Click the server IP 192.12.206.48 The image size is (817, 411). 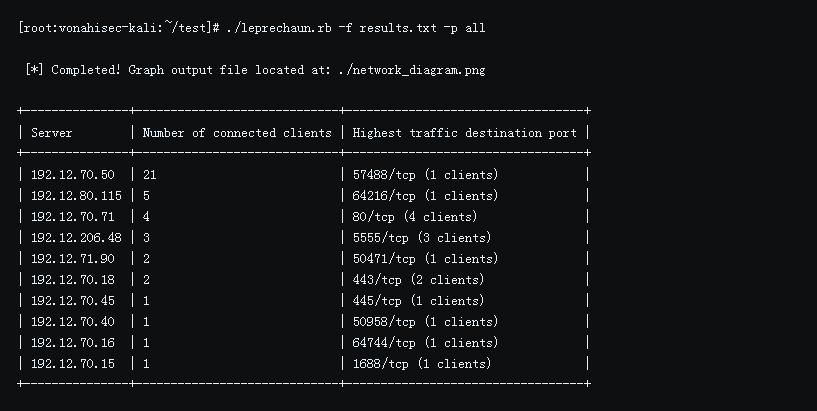[76, 238]
